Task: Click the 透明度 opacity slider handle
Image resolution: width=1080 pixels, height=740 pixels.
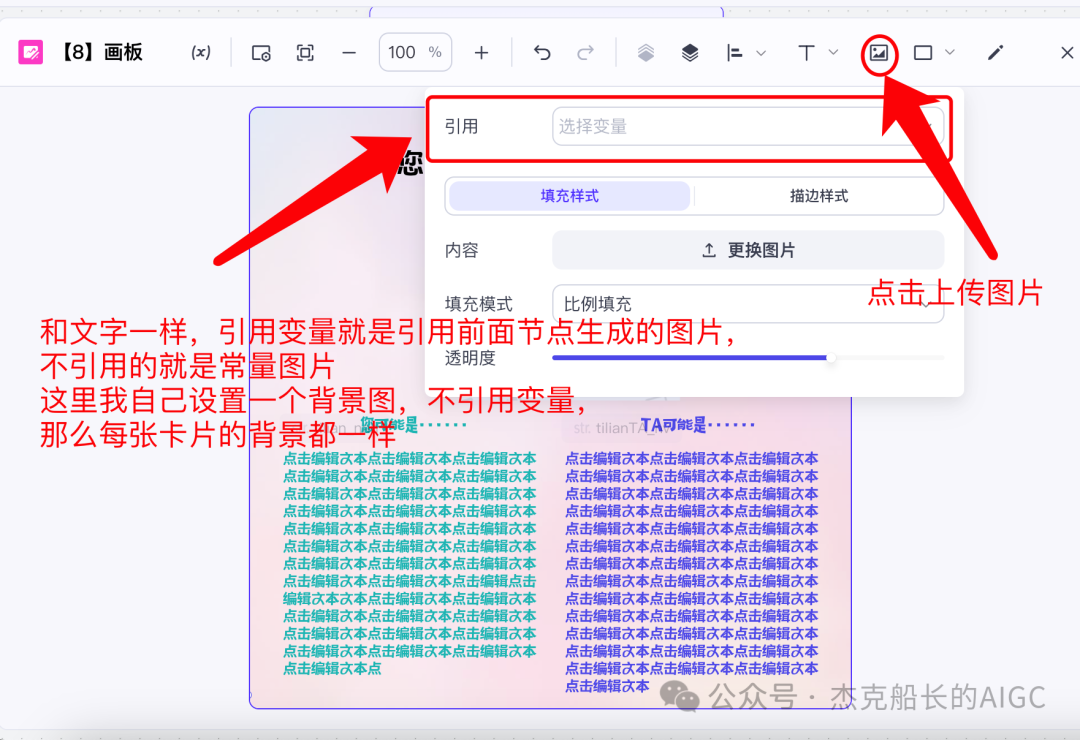Action: [831, 358]
